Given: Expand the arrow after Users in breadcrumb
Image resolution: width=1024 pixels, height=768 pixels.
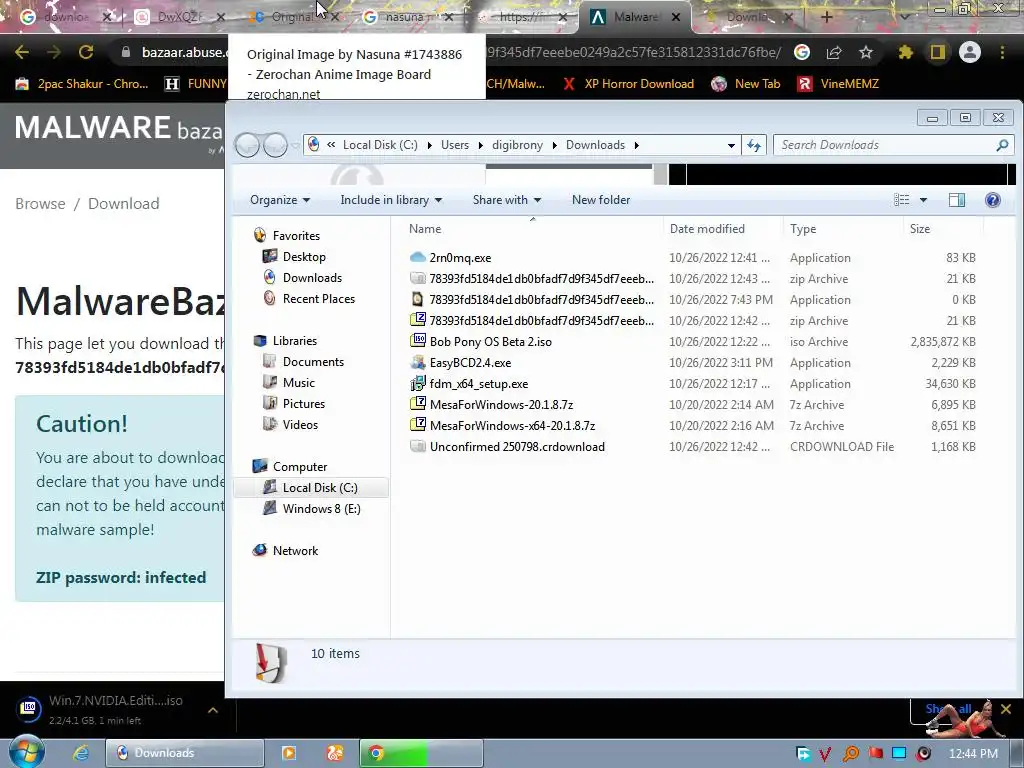Looking at the screenshot, I should pos(480,145).
